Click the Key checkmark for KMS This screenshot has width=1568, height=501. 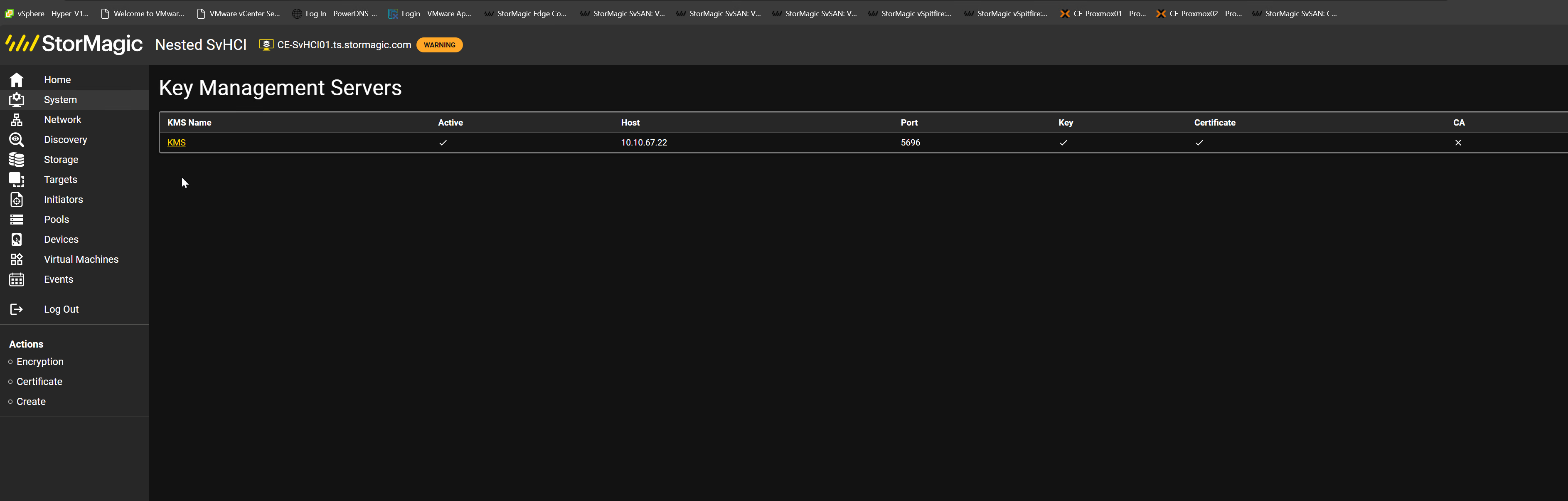[x=1063, y=143]
